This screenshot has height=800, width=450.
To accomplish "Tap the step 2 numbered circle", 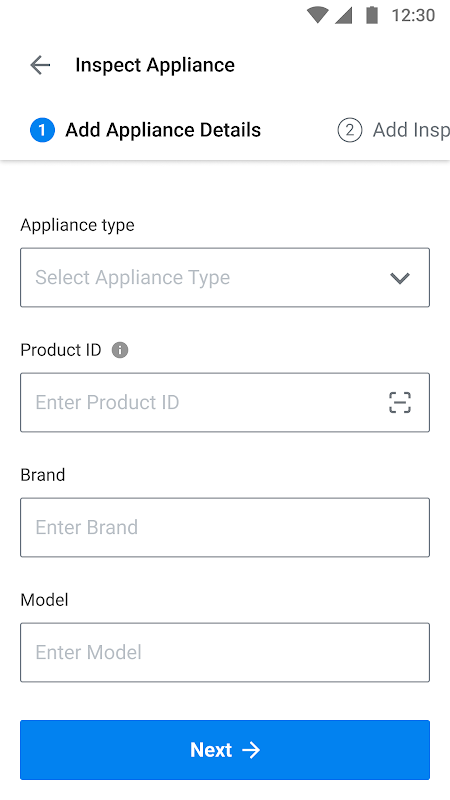I will (x=349, y=130).
